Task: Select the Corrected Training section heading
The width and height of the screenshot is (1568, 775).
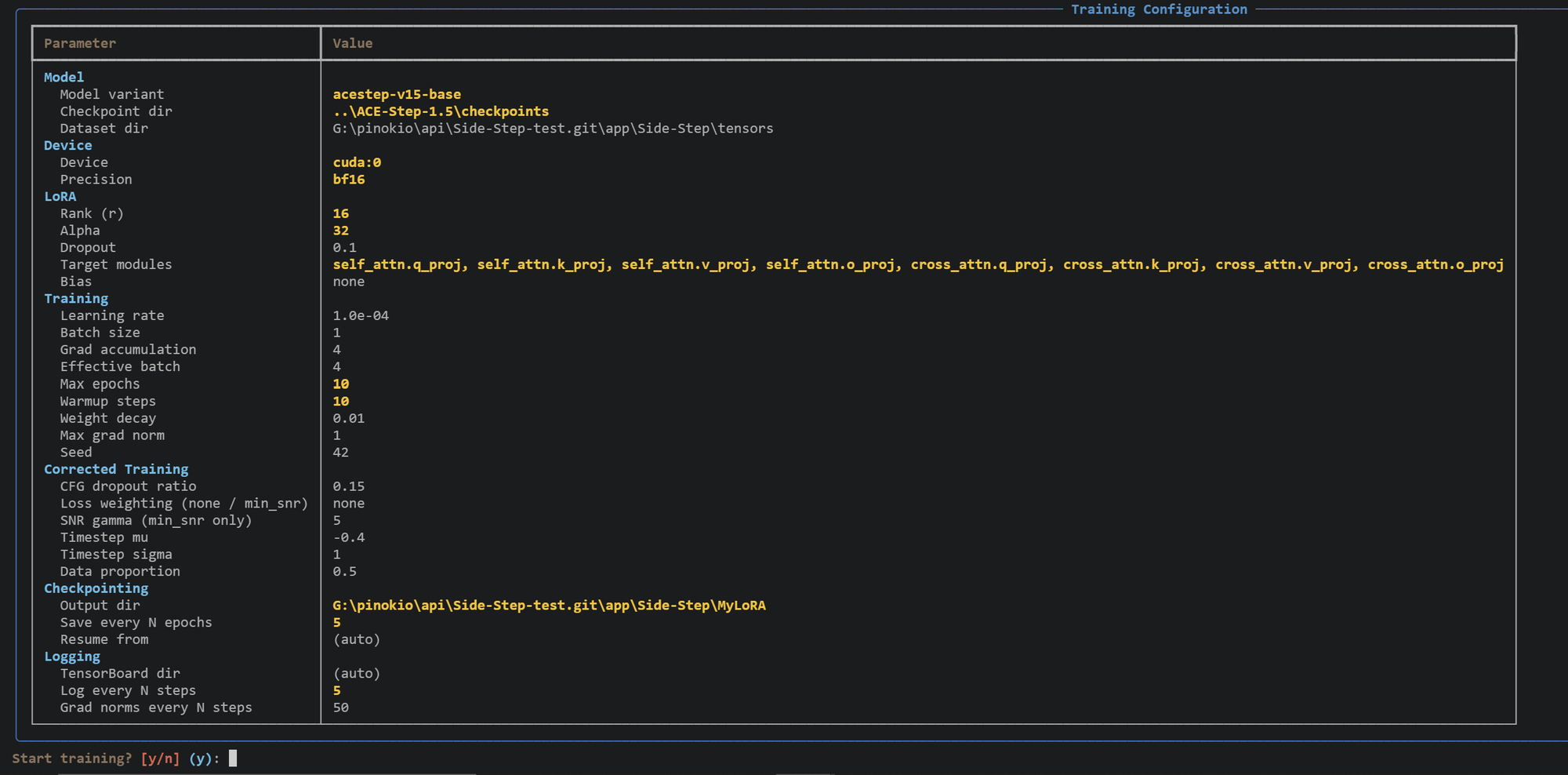Action: pyautogui.click(x=116, y=469)
